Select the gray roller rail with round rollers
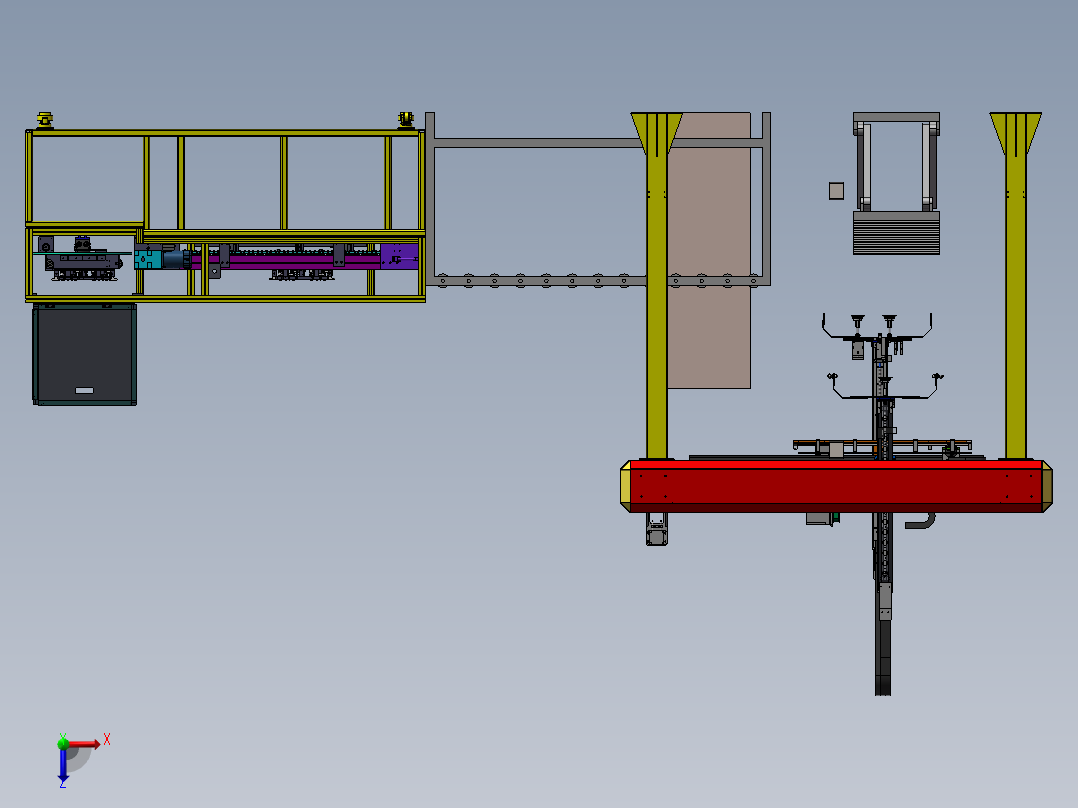Screen dimensions: 1078x808 click(598, 280)
